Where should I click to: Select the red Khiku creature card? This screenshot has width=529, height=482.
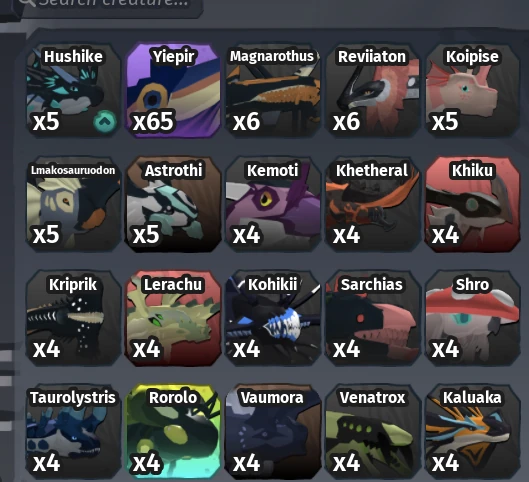[x=472, y=204]
